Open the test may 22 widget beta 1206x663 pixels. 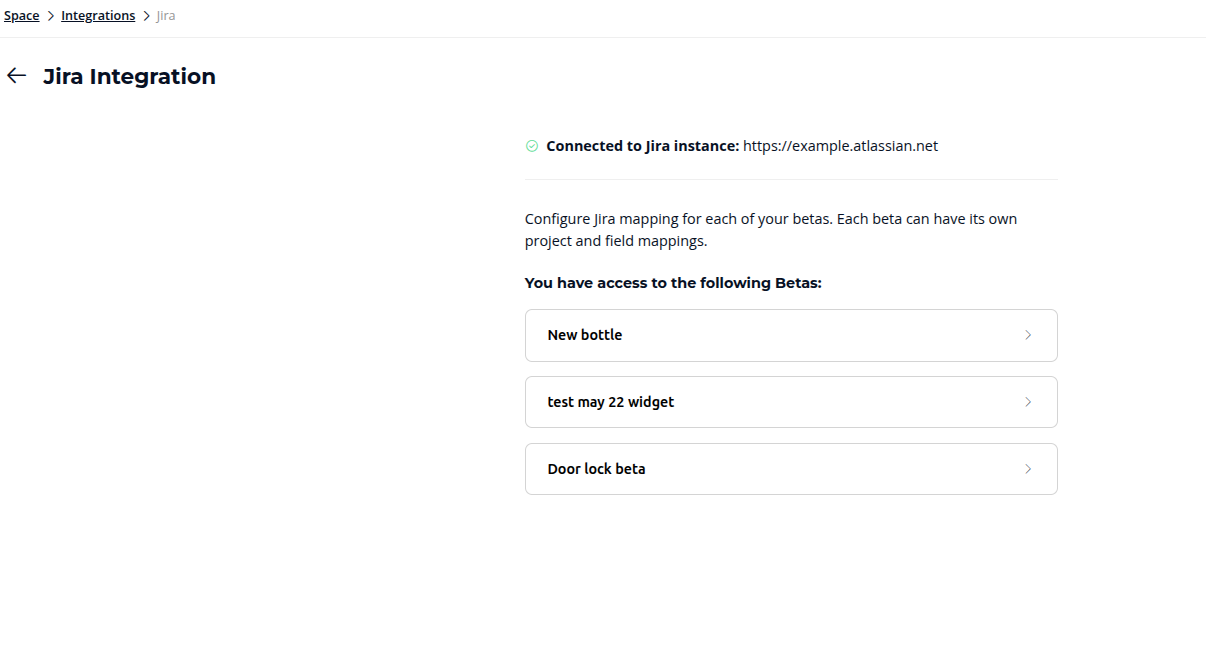(611, 402)
